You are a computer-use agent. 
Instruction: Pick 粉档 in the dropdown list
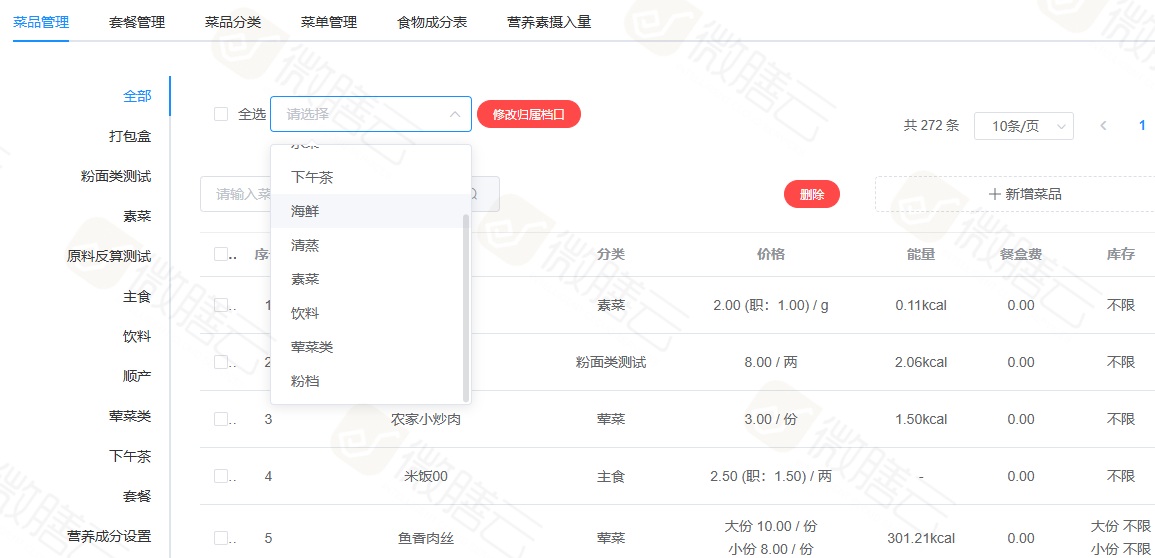[x=305, y=381]
